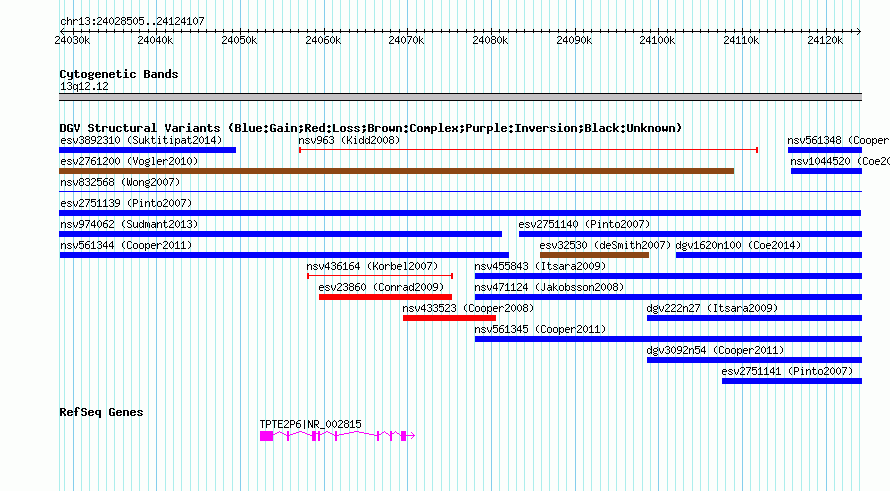
Task: Click the 24060k ruler tick label
Action: pos(323,40)
